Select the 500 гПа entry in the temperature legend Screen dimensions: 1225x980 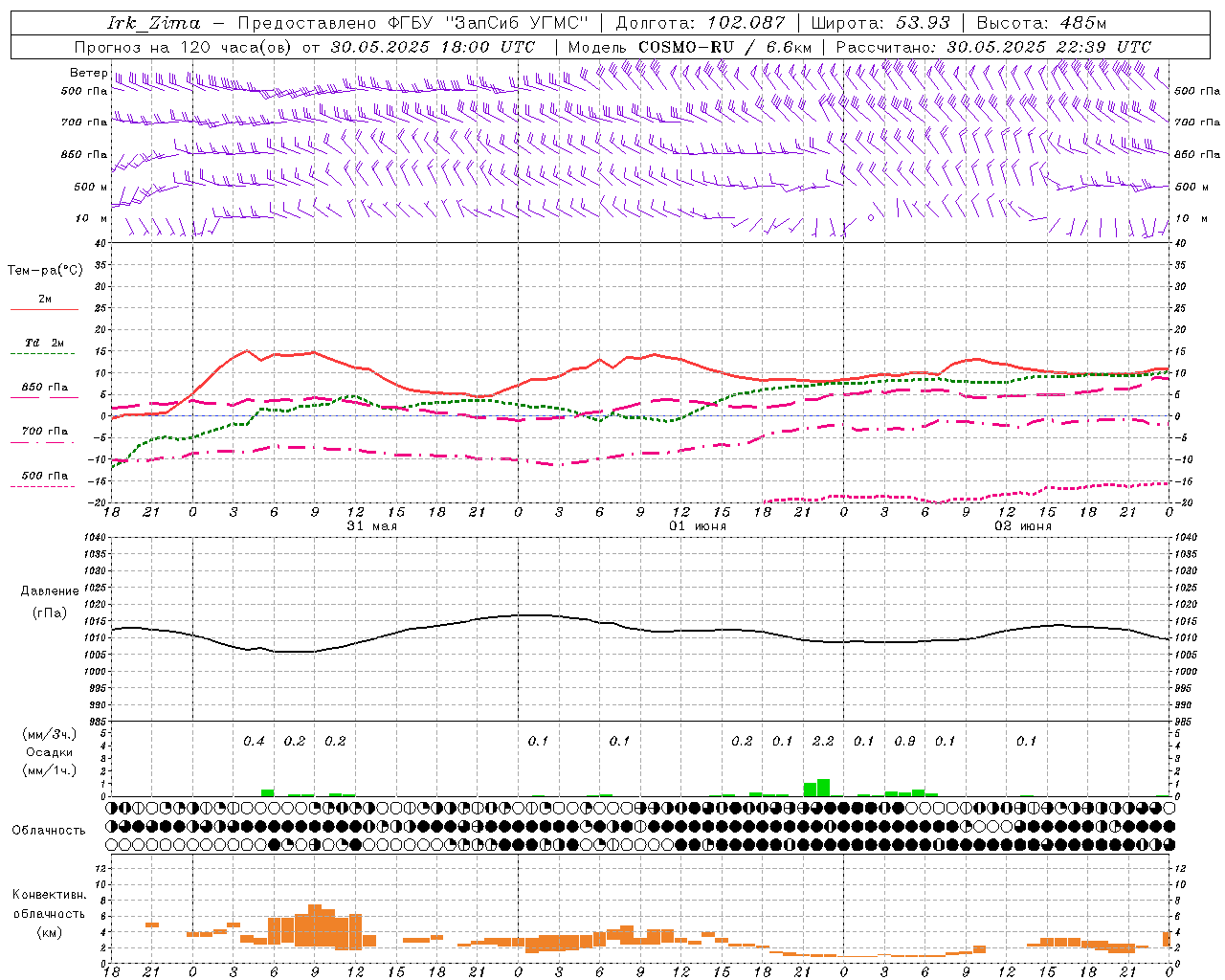pos(45,476)
